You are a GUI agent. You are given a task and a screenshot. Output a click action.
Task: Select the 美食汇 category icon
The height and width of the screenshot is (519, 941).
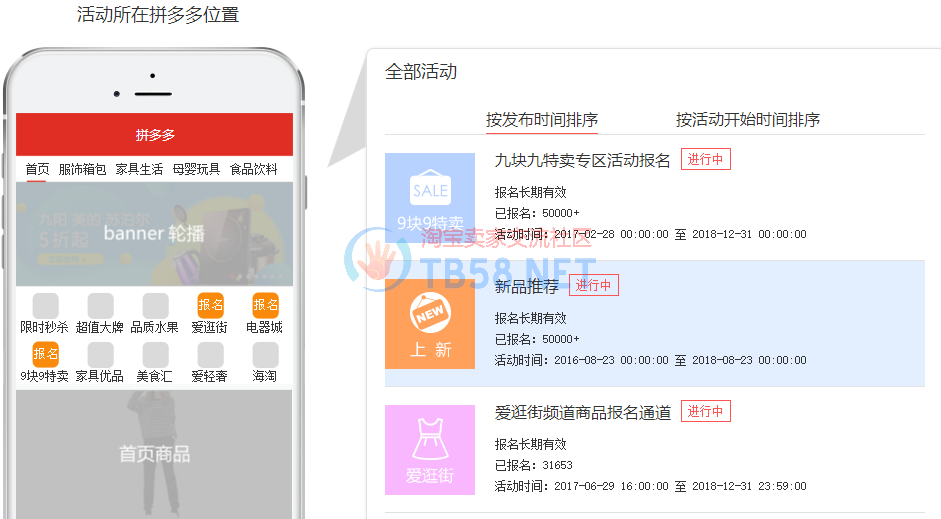[x=155, y=355]
